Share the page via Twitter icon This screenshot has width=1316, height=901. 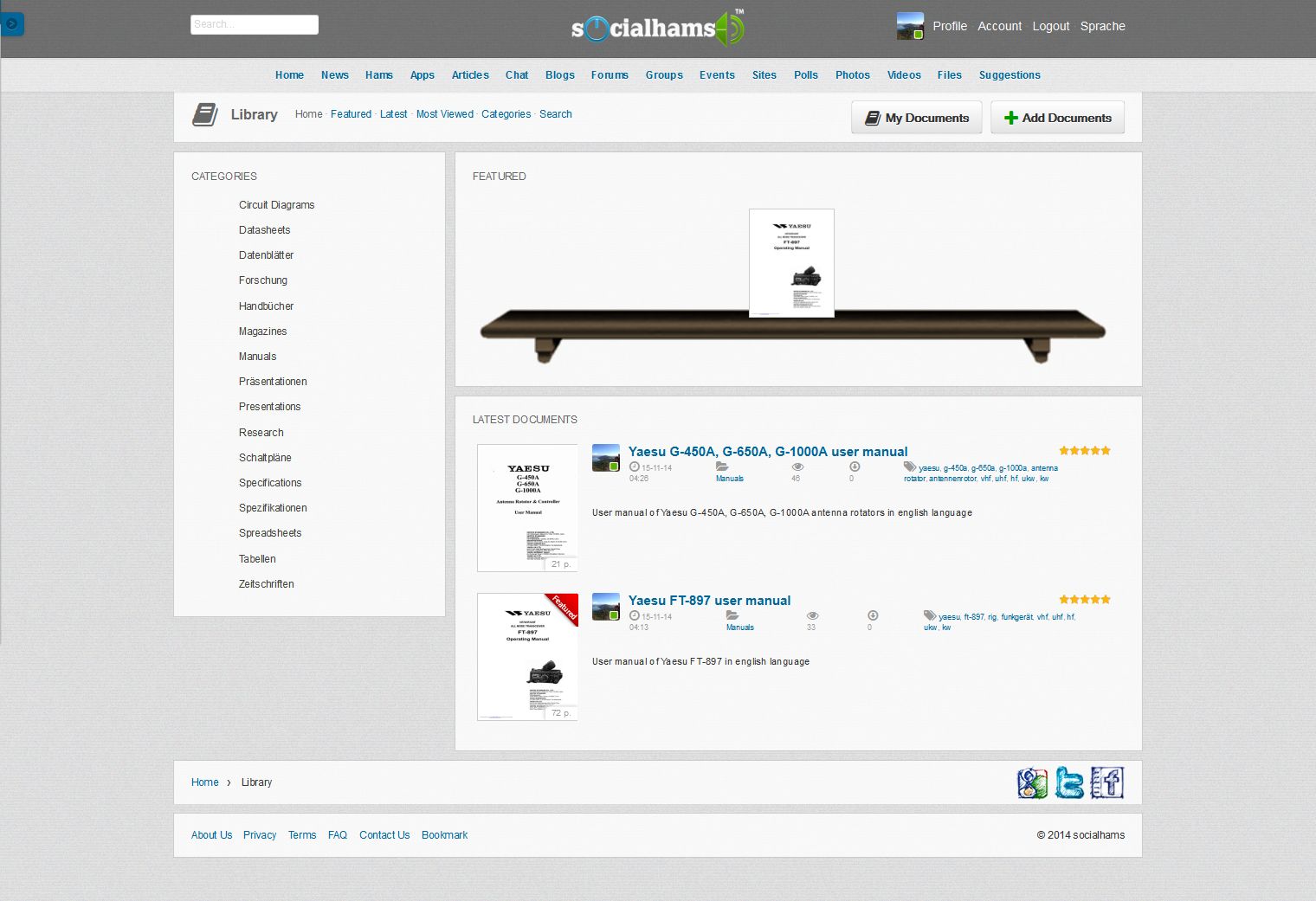[1069, 782]
